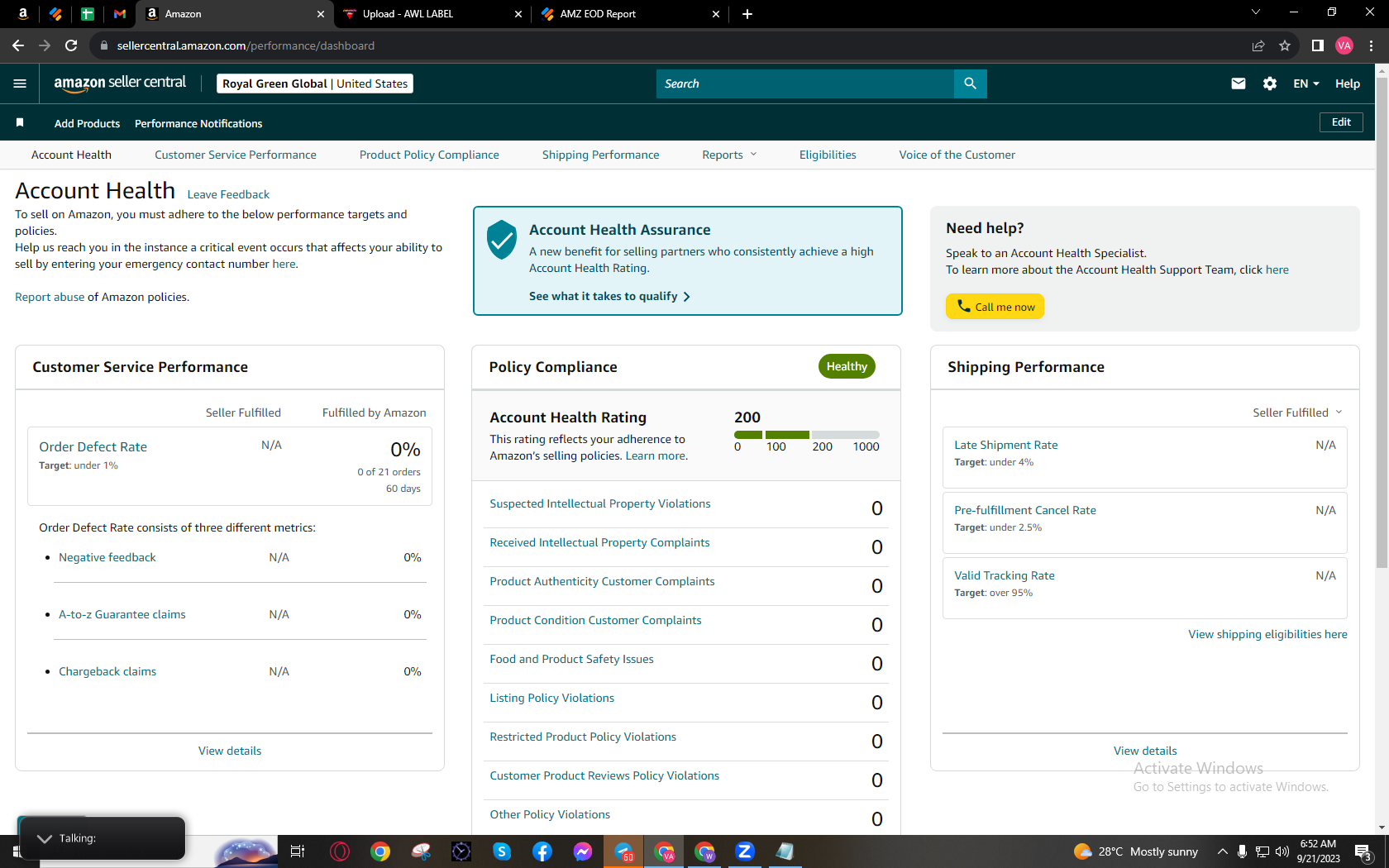Select the Account Health tab
Screen dimensions: 1389x868
click(71, 155)
